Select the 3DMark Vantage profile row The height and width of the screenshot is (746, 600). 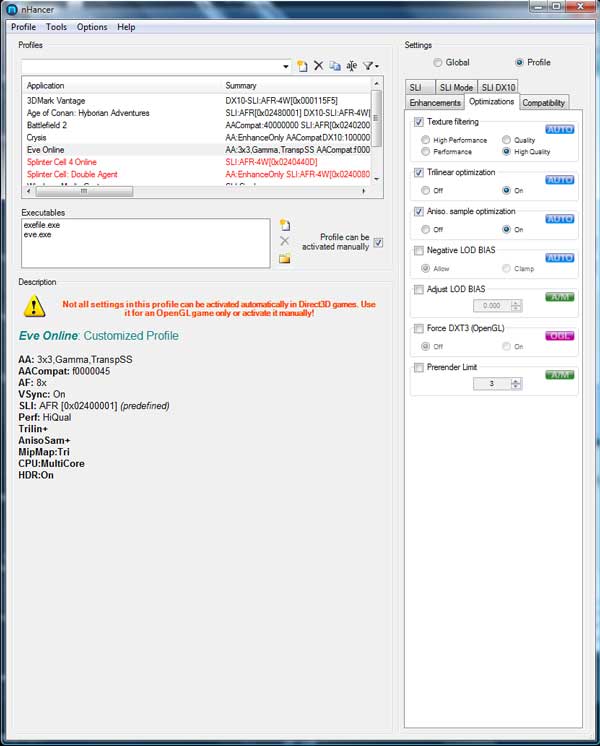(x=197, y=101)
